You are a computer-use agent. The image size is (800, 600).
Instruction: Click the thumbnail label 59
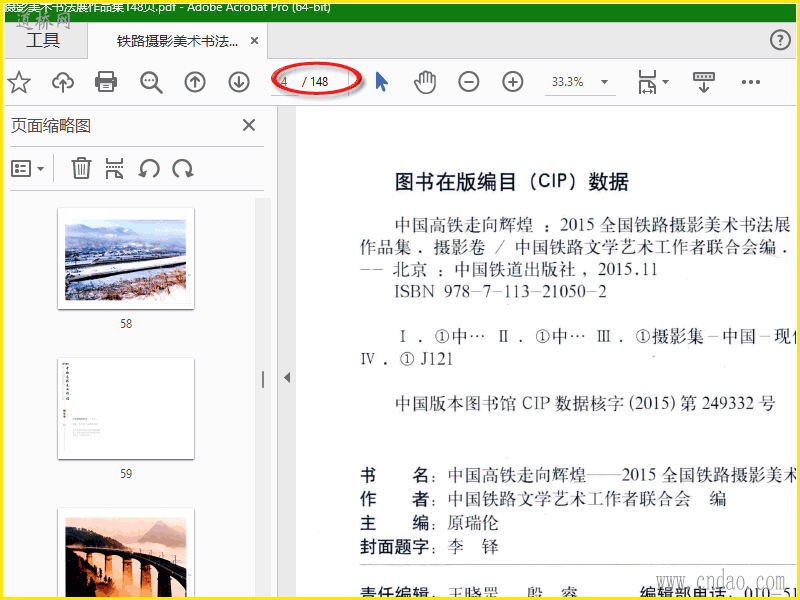pyautogui.click(x=126, y=474)
